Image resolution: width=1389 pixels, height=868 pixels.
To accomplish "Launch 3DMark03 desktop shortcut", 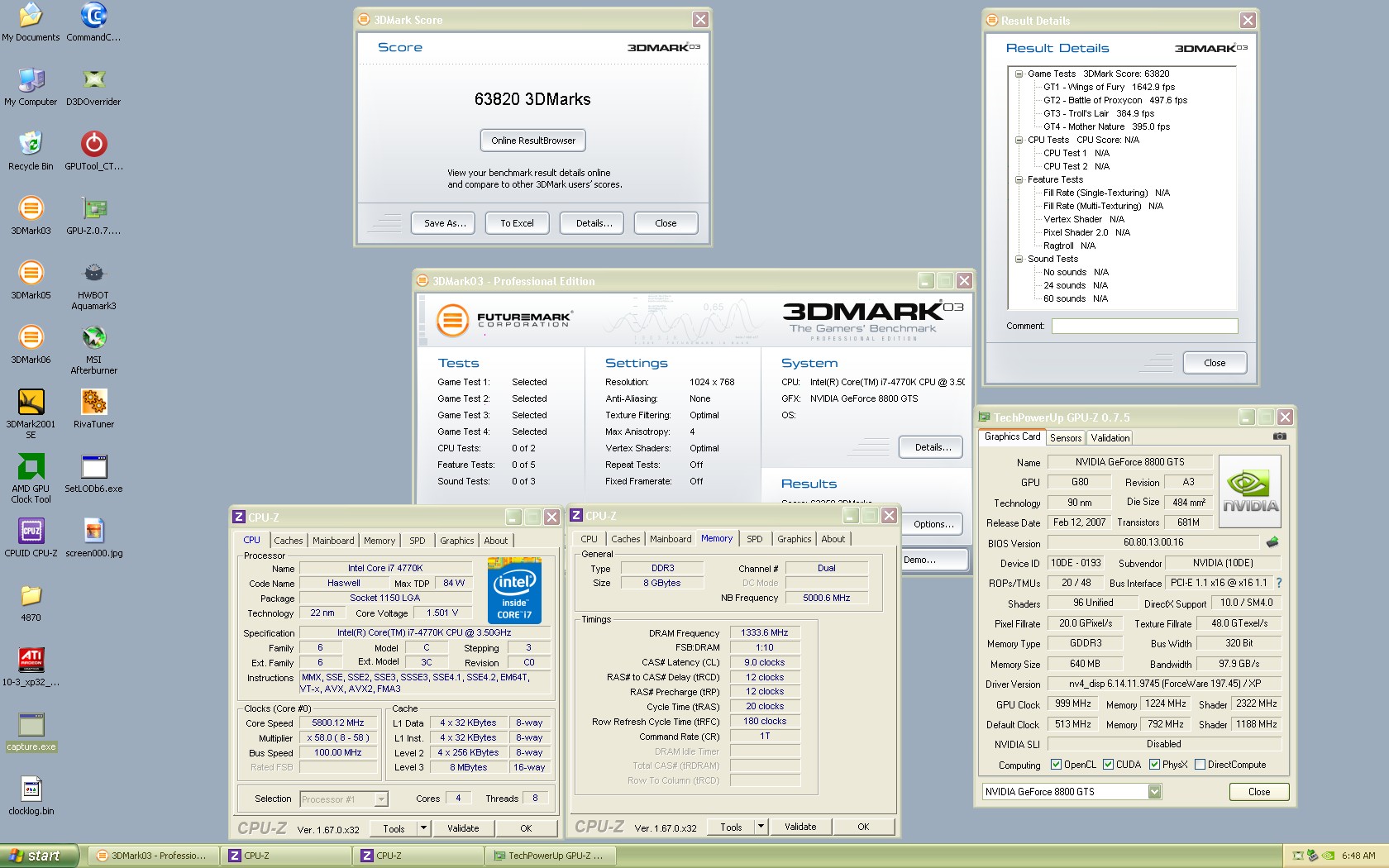I will click(31, 216).
